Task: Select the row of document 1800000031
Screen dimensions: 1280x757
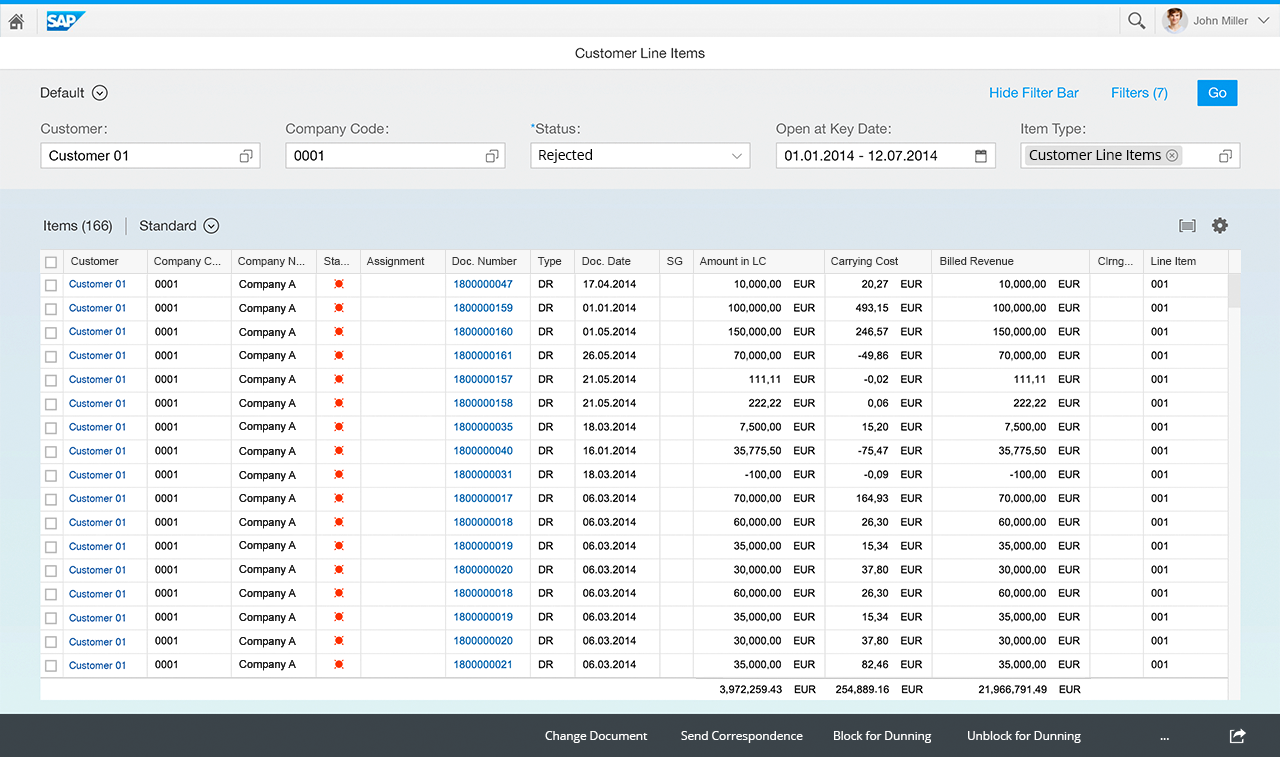Action: 51,475
